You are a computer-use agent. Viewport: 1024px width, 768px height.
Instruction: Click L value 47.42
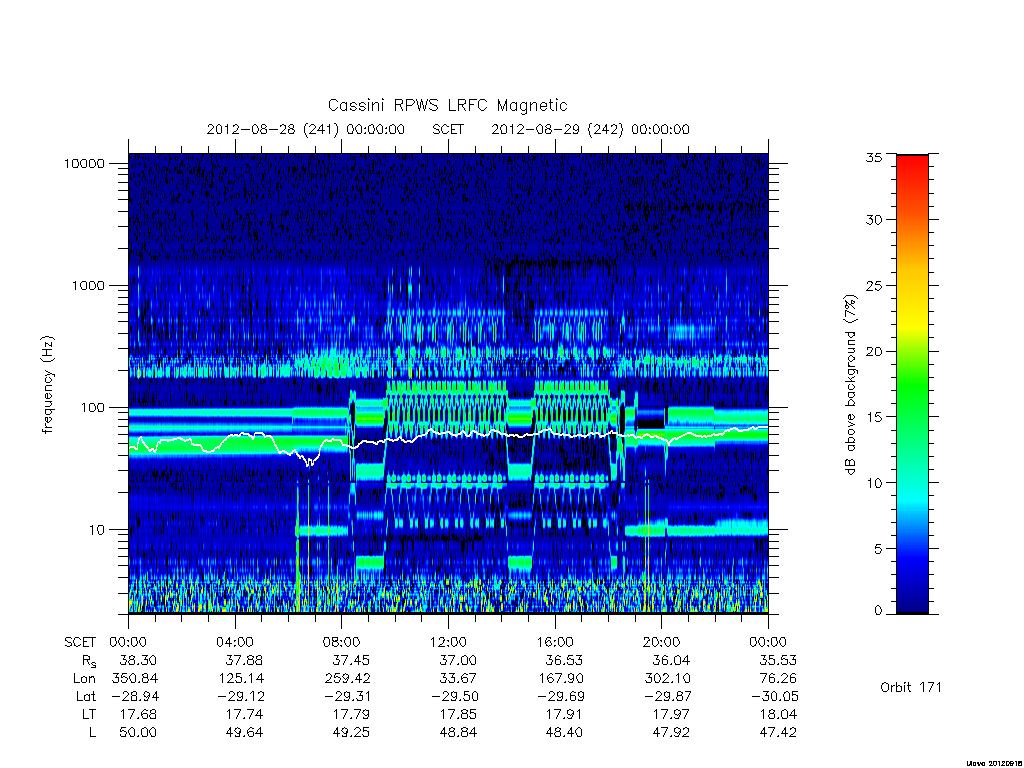(x=778, y=733)
